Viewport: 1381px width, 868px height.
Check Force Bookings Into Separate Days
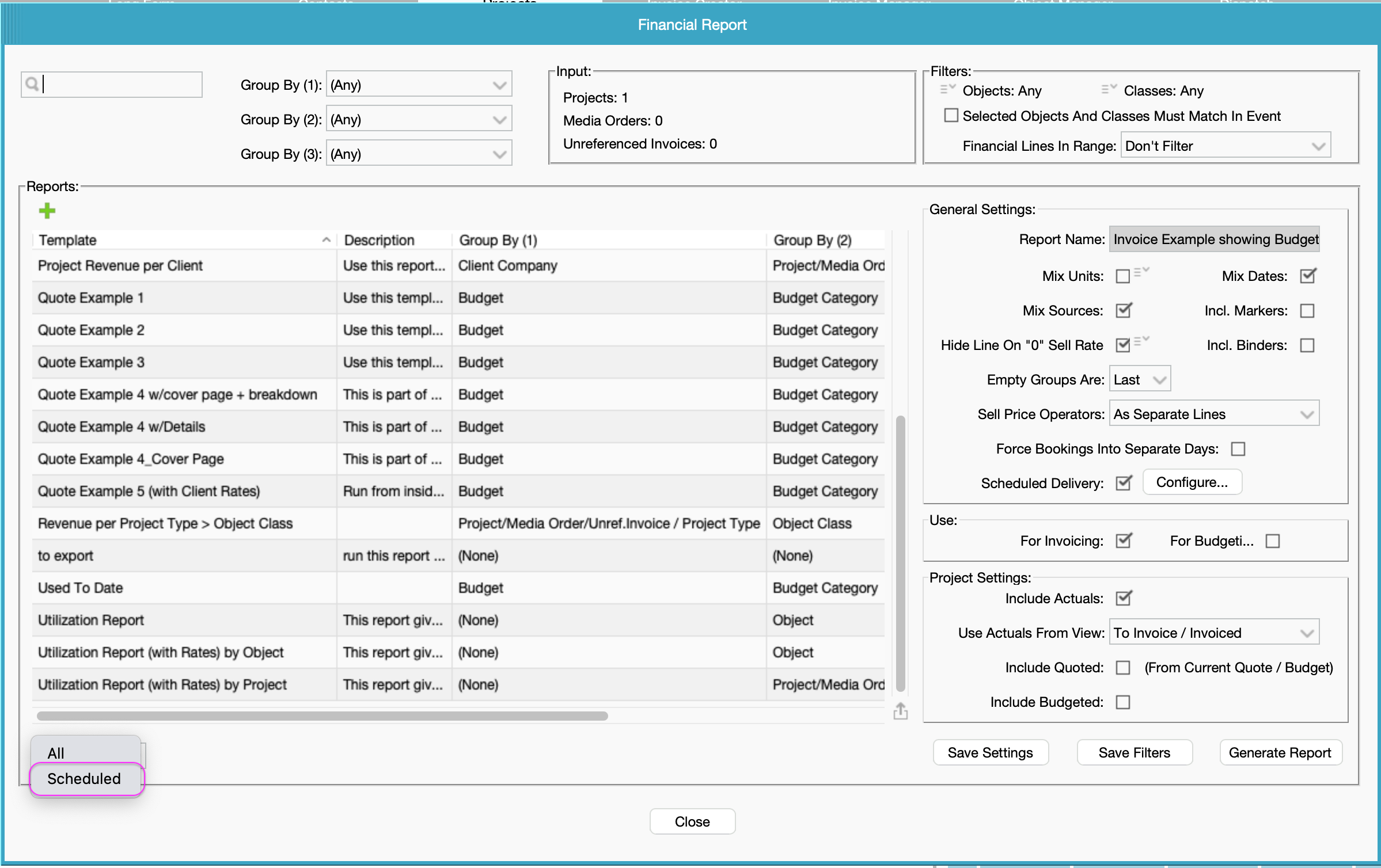coord(1238,449)
